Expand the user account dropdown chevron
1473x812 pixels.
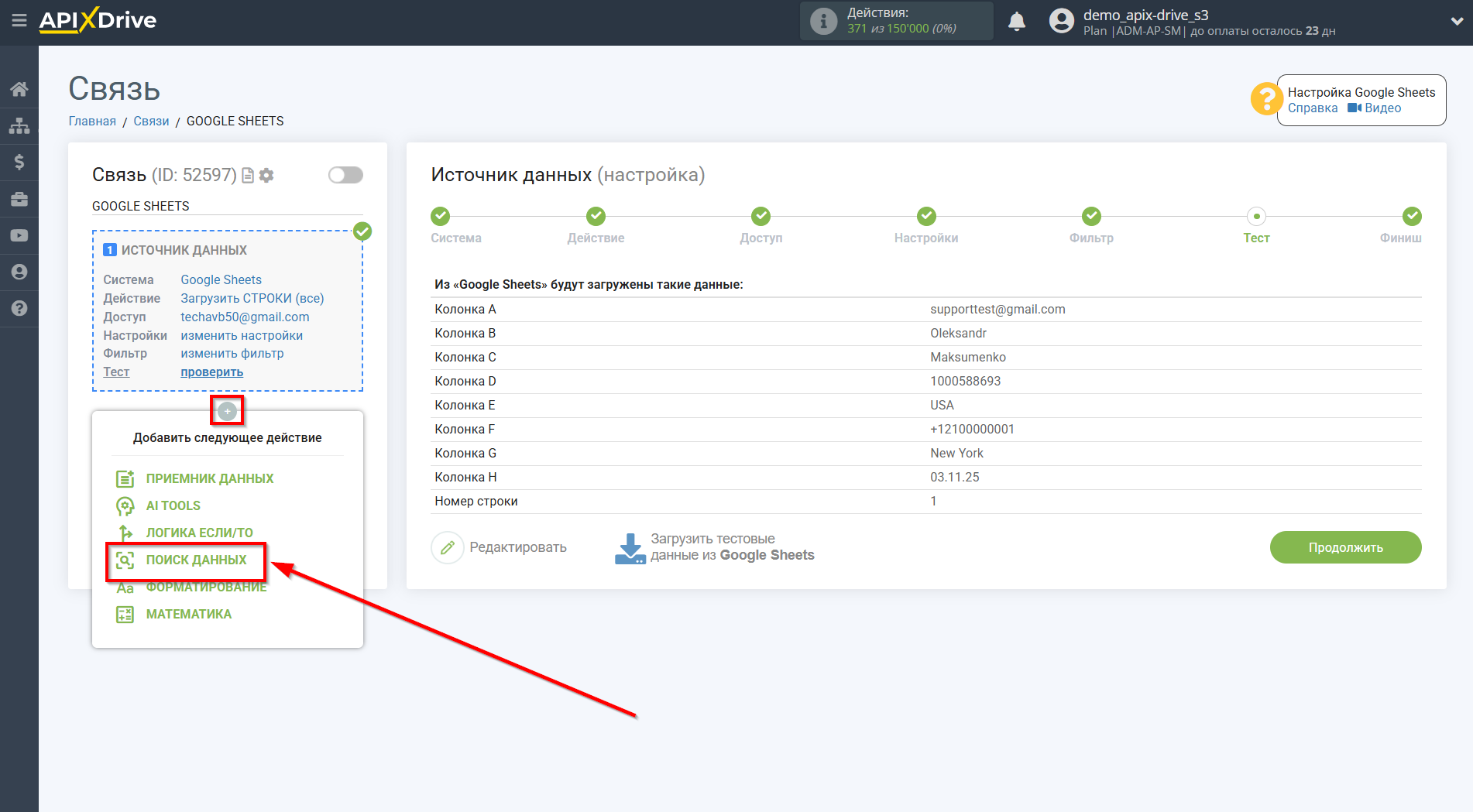(x=1456, y=22)
